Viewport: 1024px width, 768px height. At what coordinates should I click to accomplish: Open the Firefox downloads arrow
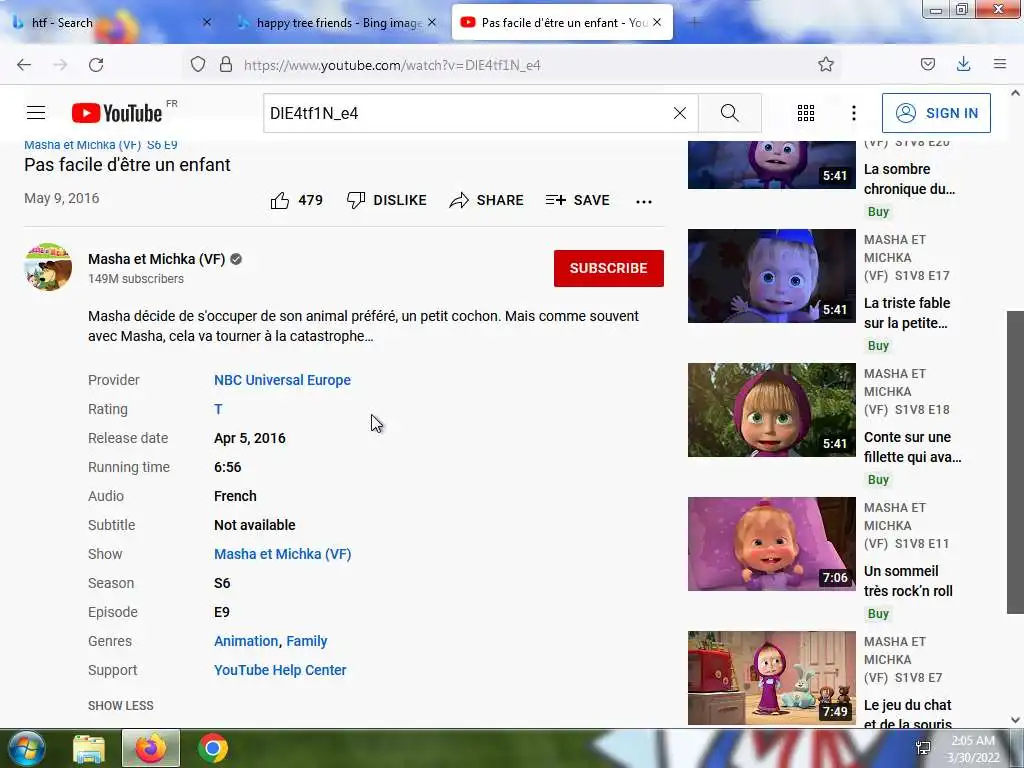pos(963,64)
